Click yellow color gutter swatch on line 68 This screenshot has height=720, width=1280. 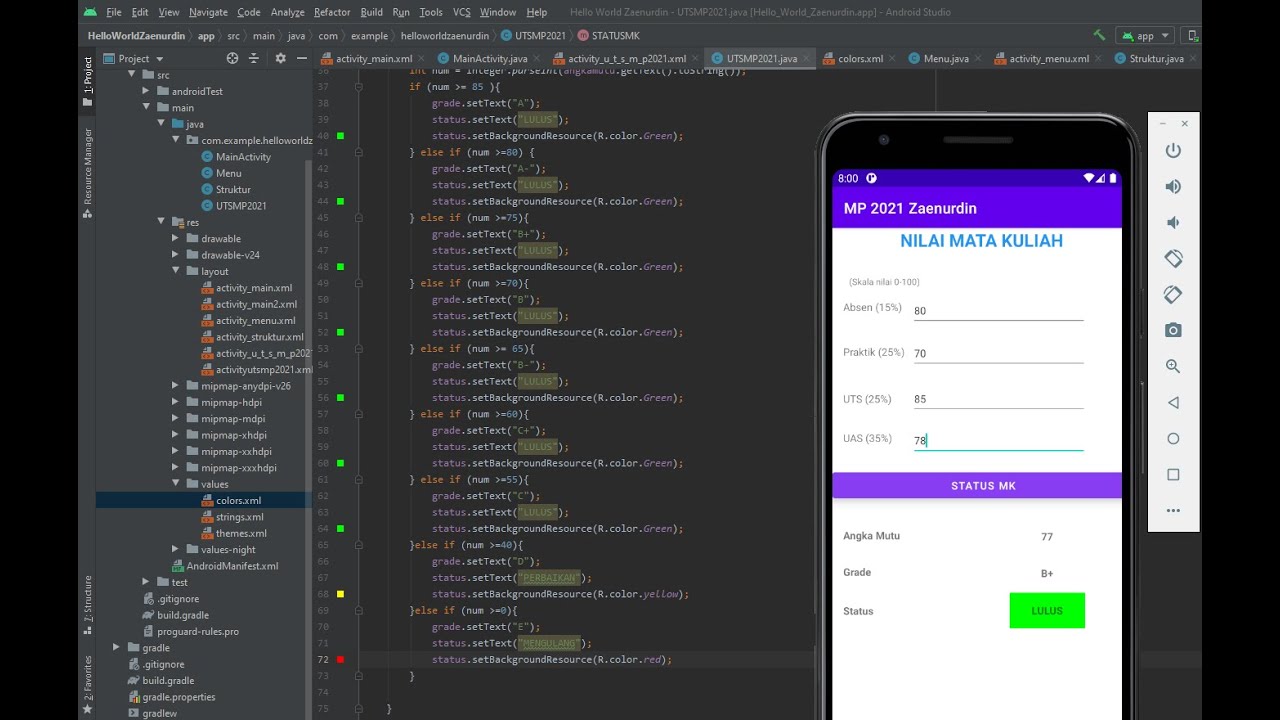click(x=341, y=594)
